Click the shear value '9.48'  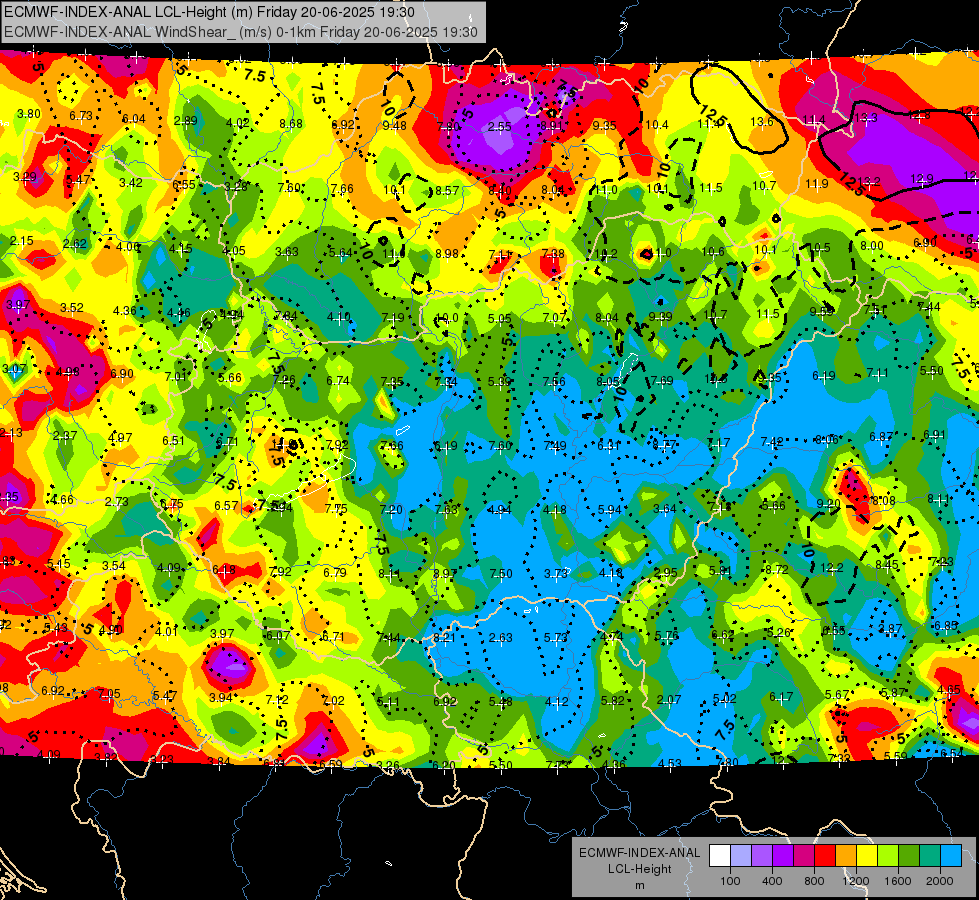point(395,126)
